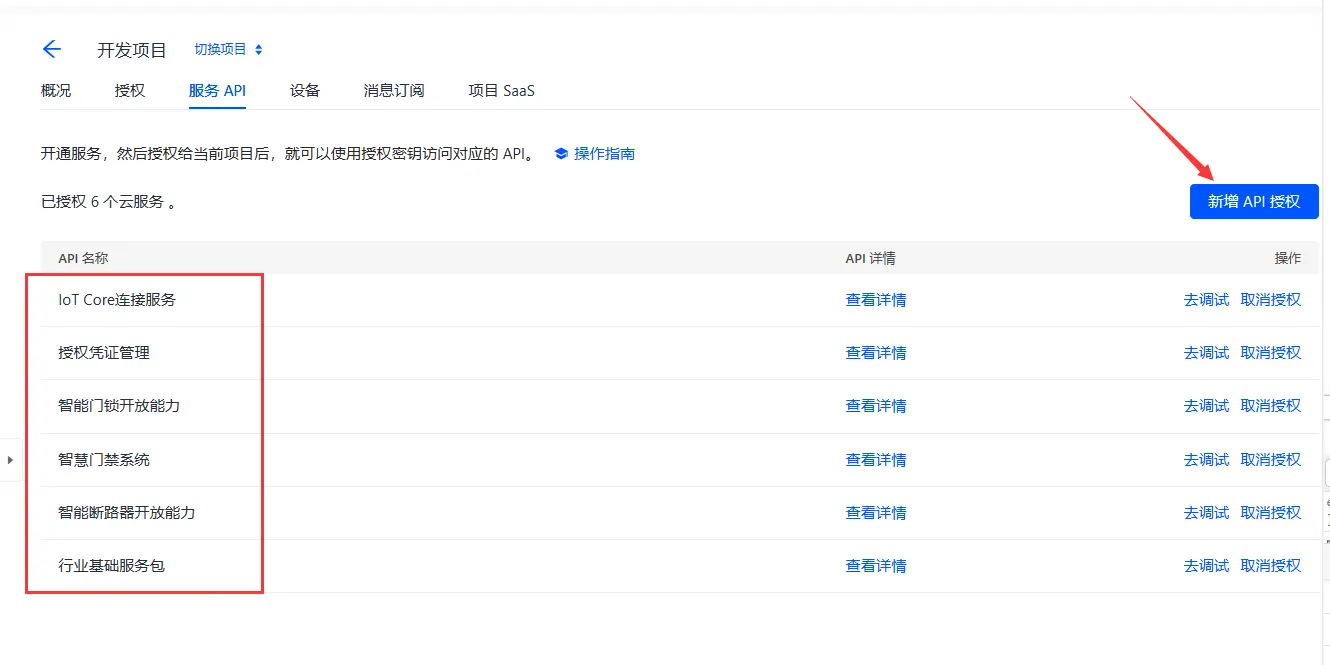Click the IoT Core连接服务 name text
The image size is (1330, 665).
click(x=117, y=299)
